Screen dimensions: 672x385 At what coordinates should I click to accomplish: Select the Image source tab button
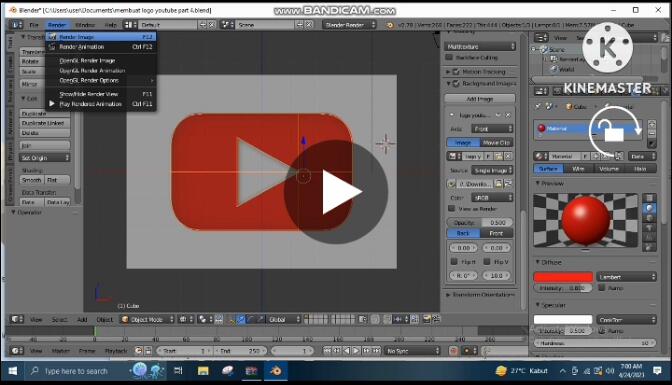pos(463,142)
